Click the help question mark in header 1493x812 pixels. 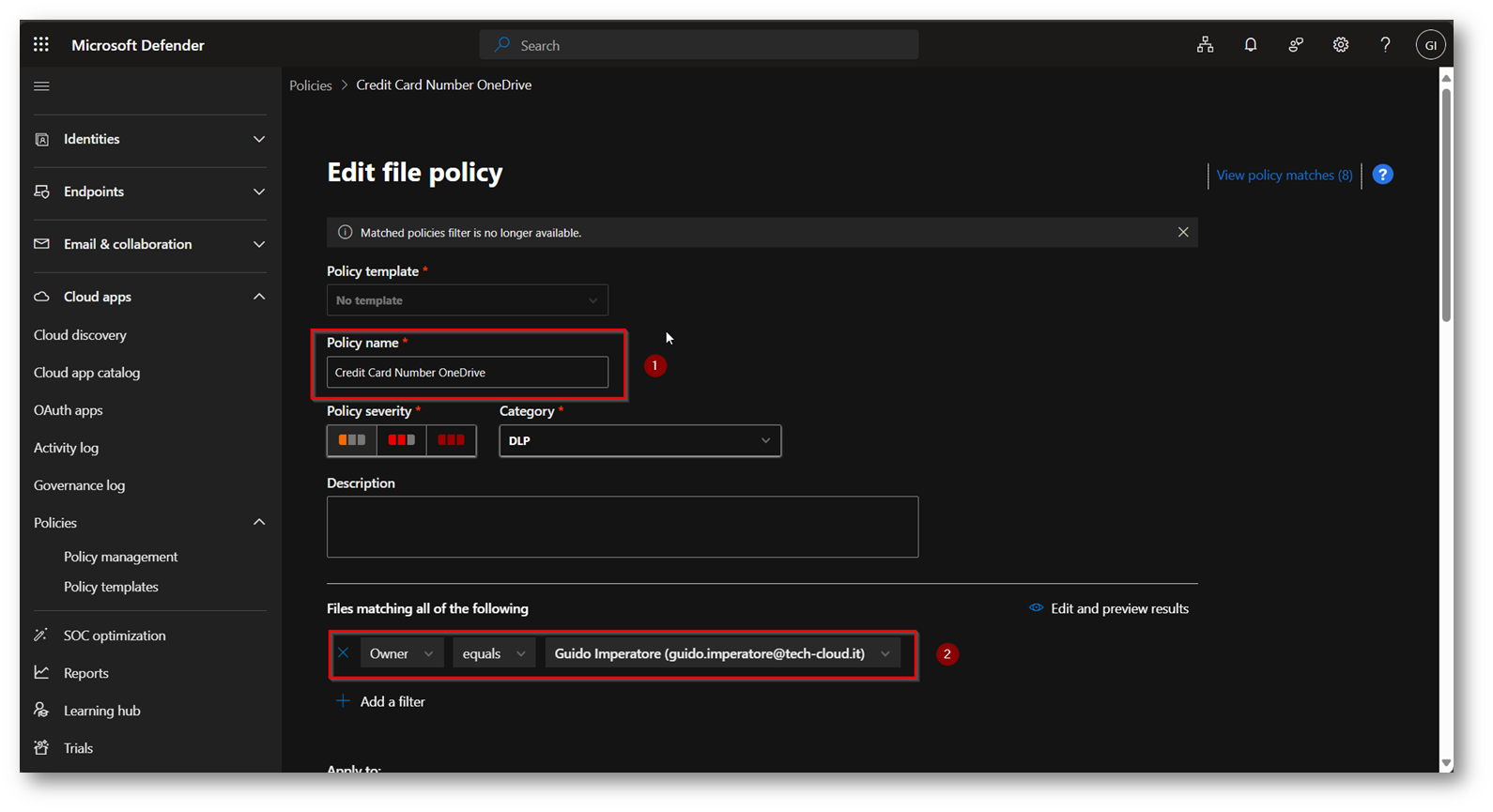[1385, 44]
